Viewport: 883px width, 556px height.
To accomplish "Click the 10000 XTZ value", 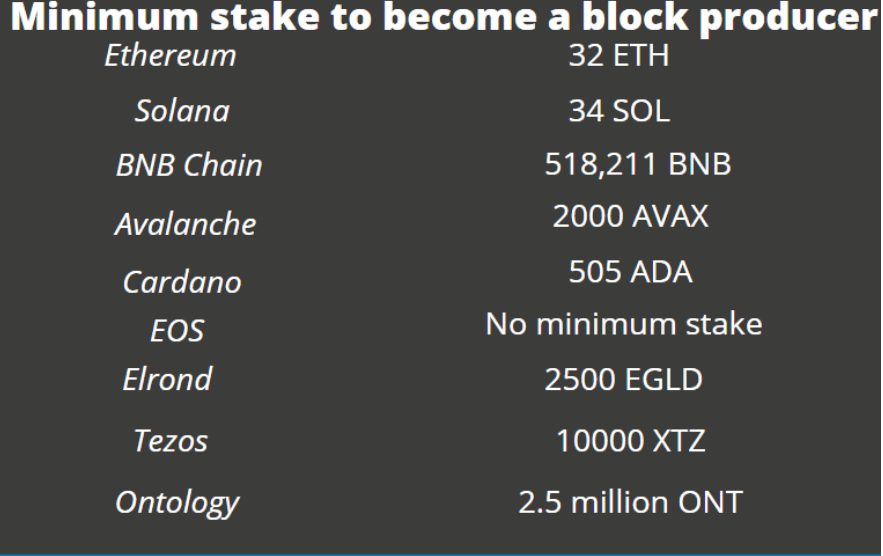I will pos(630,440).
